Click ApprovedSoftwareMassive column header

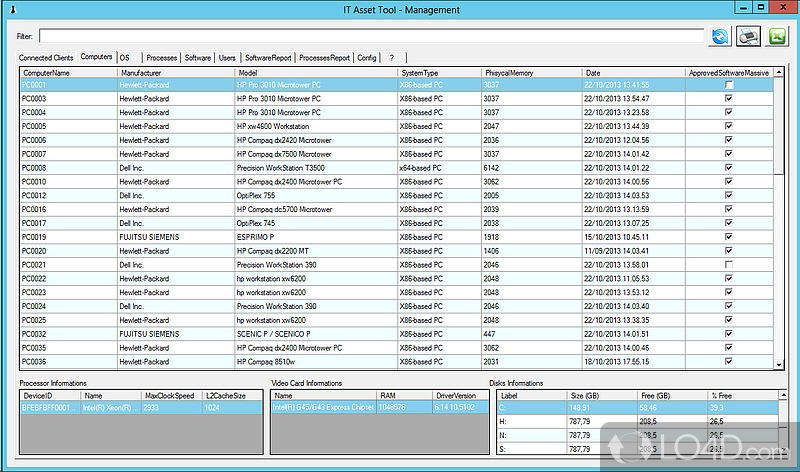click(729, 73)
